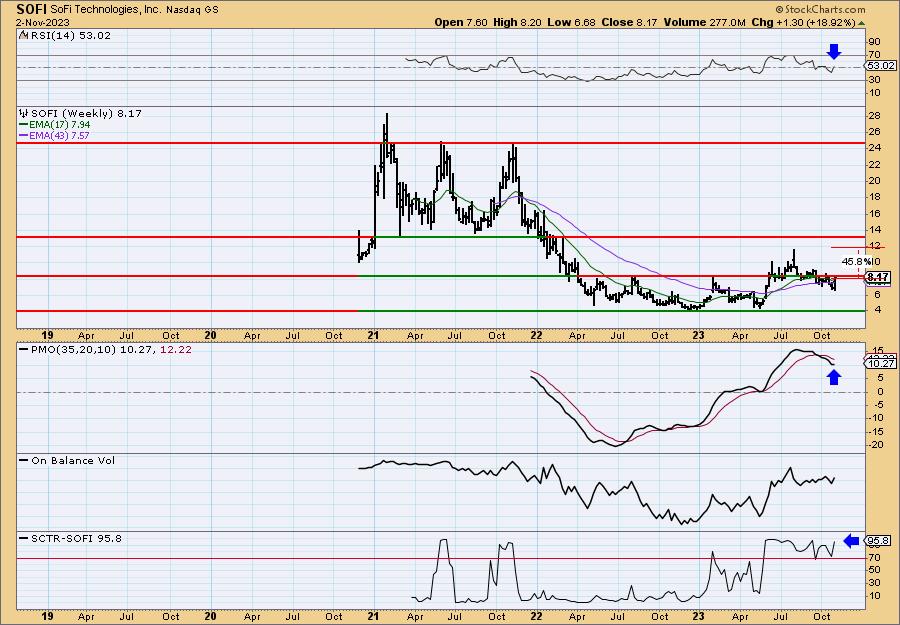This screenshot has height=625, width=900.
Task: Click the 90 level on the RSI axis
Action: click(x=875, y=42)
